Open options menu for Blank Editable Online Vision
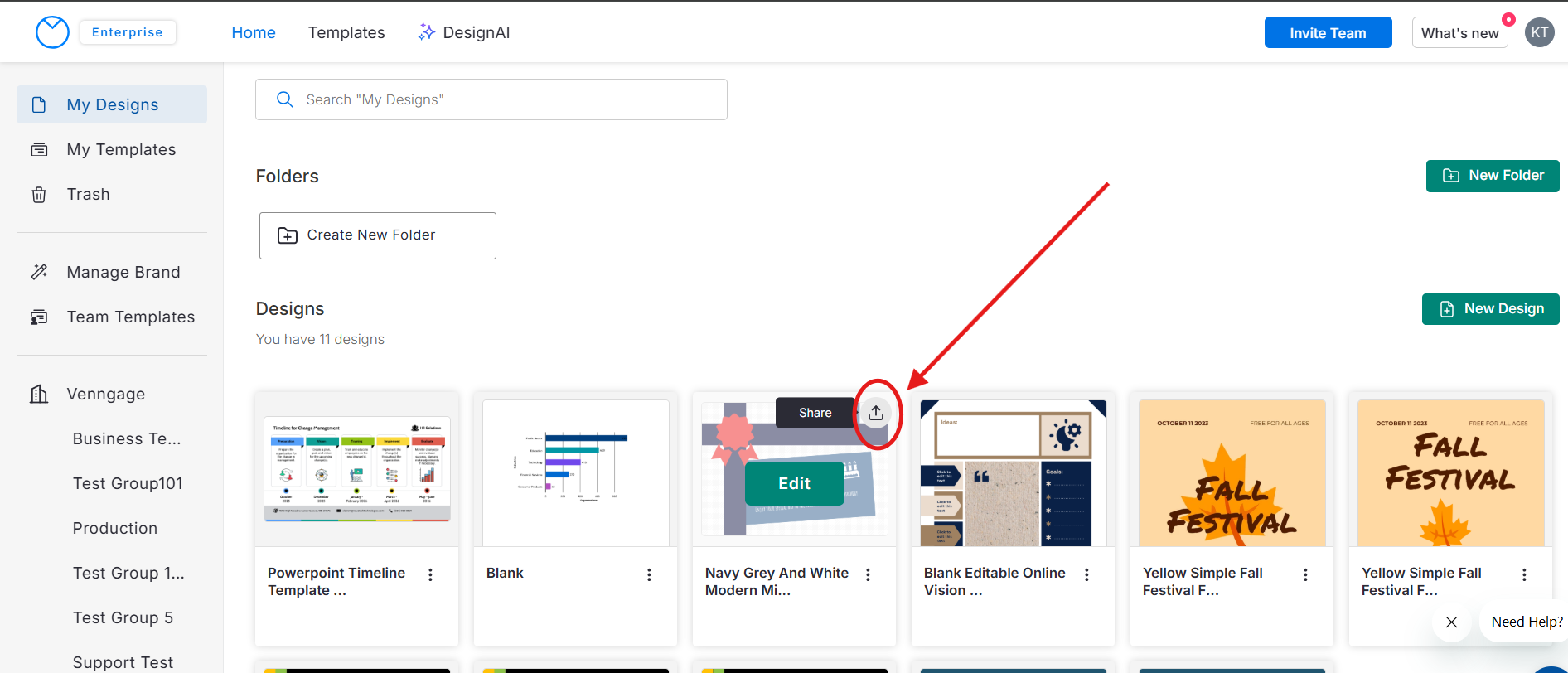The height and width of the screenshot is (673, 1568). 1086,574
